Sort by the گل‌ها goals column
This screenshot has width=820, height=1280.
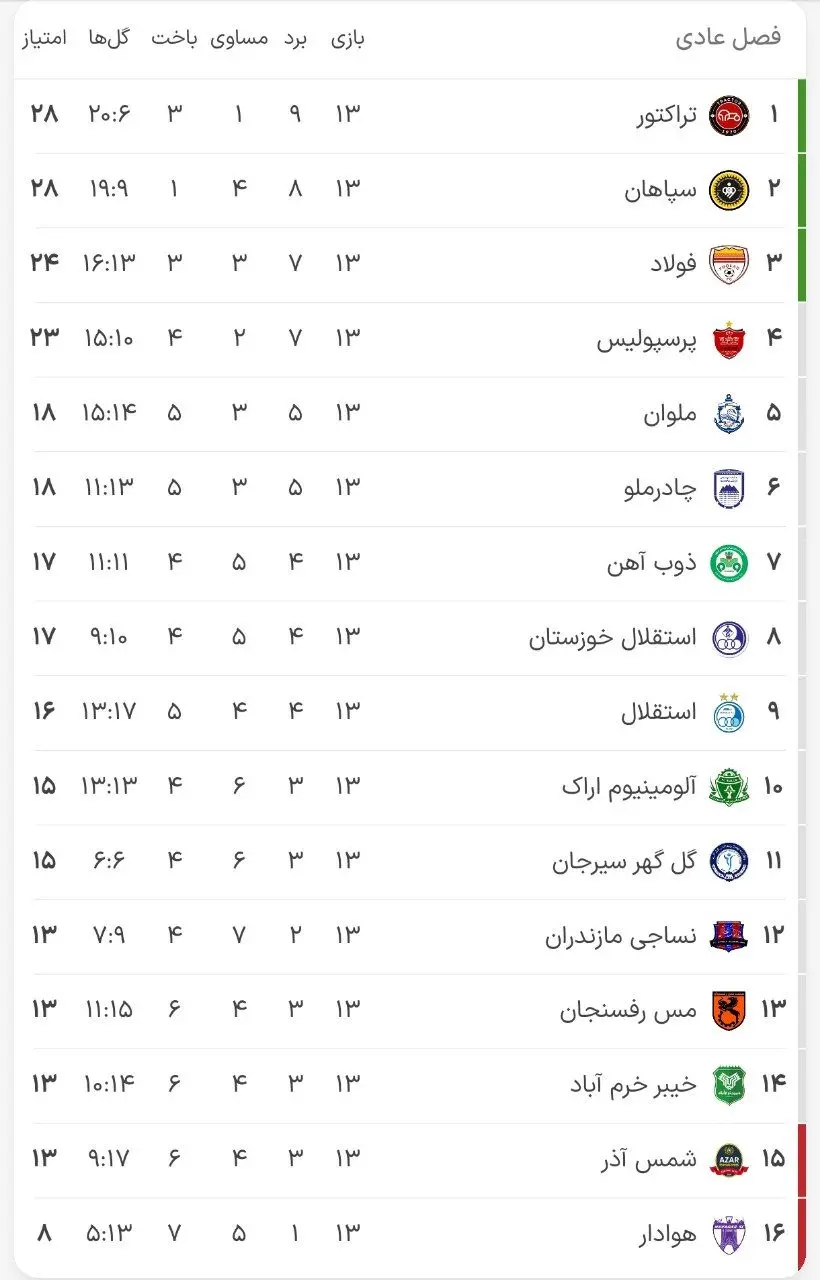click(109, 38)
